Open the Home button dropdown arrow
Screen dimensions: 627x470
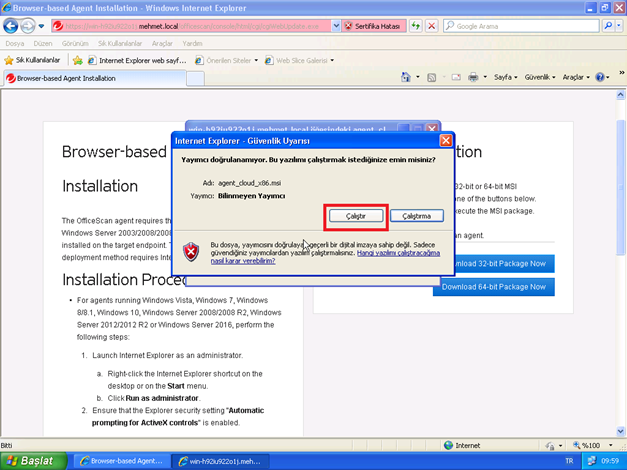click(418, 77)
